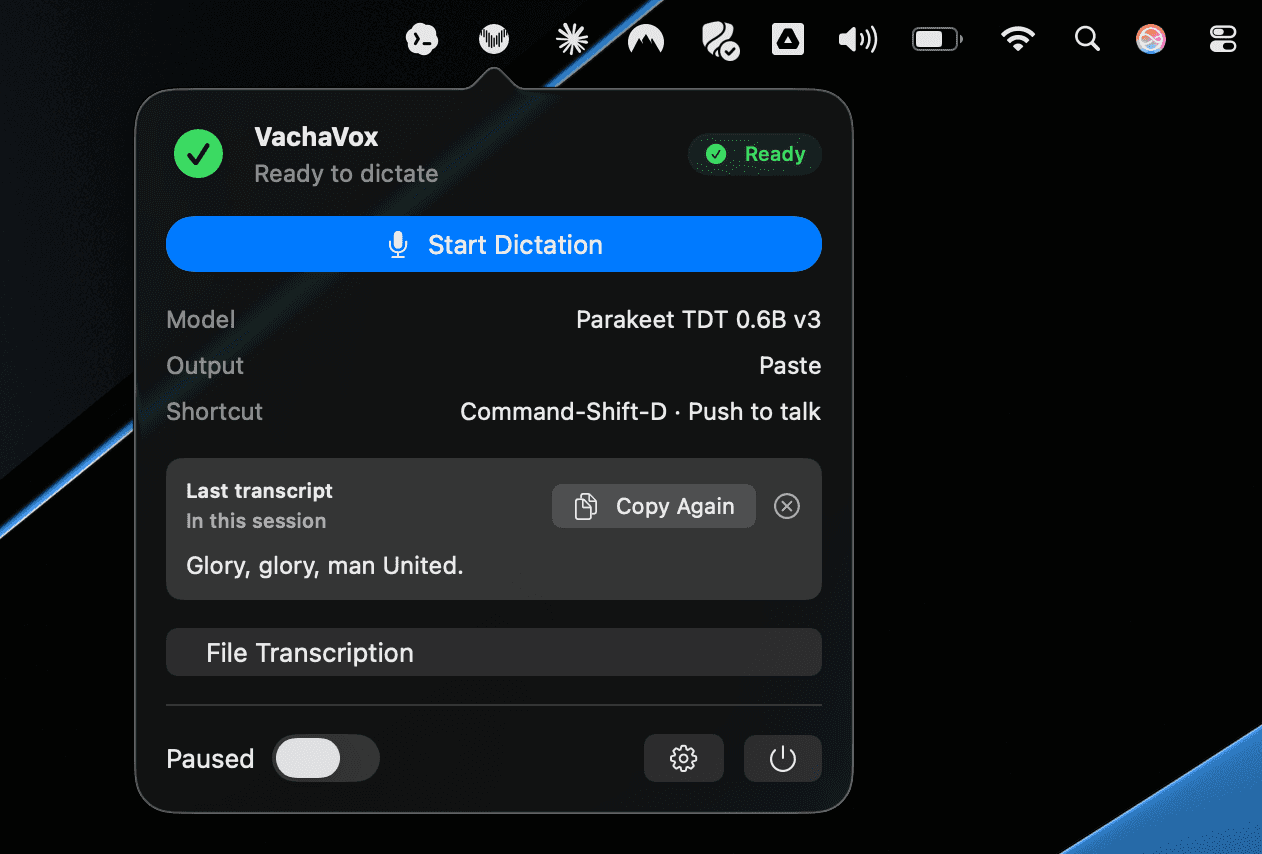Click the large green checkmark status icon
This screenshot has width=1262, height=854.
[199, 154]
